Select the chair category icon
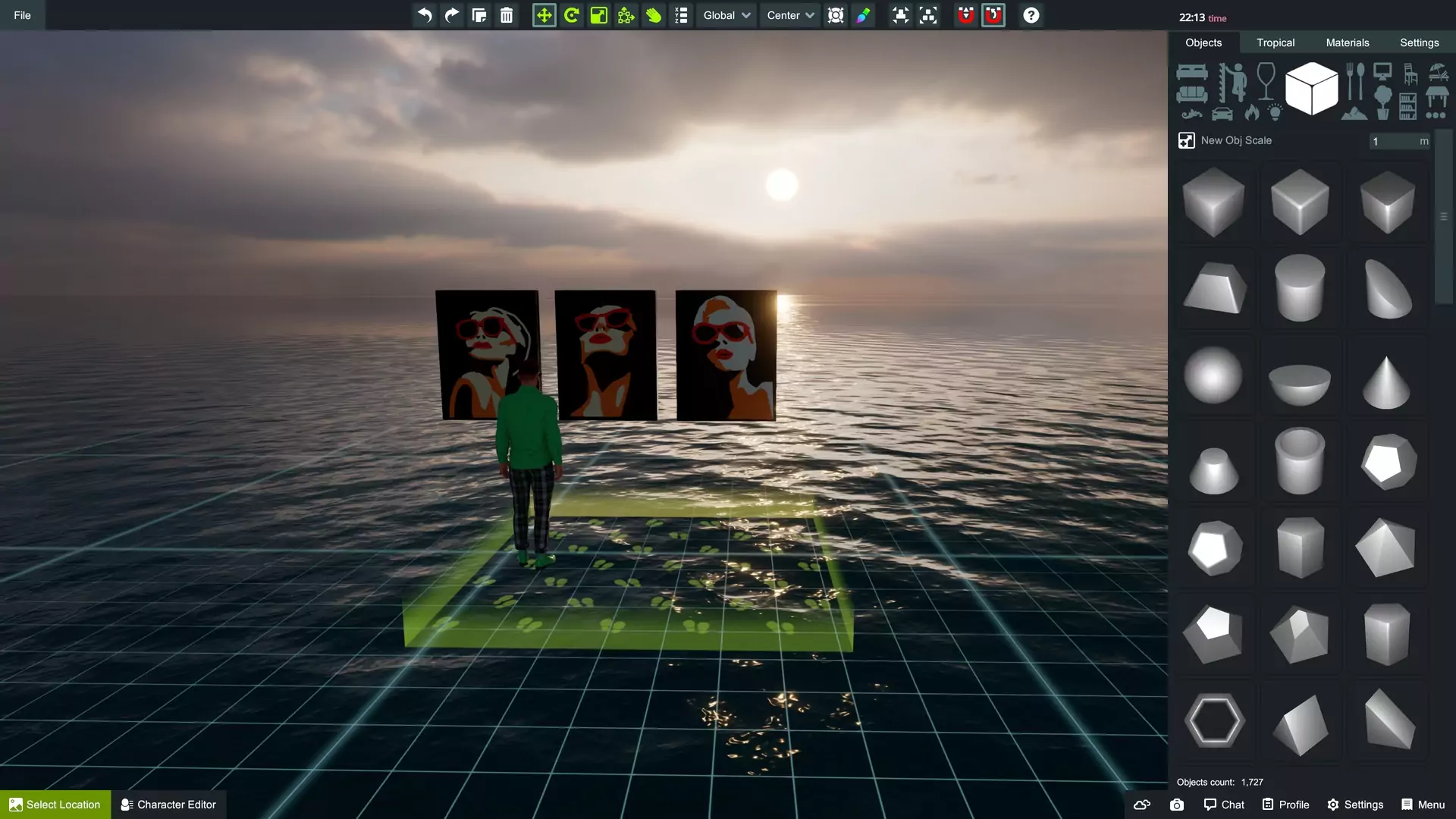The image size is (1456, 819). (x=1410, y=74)
